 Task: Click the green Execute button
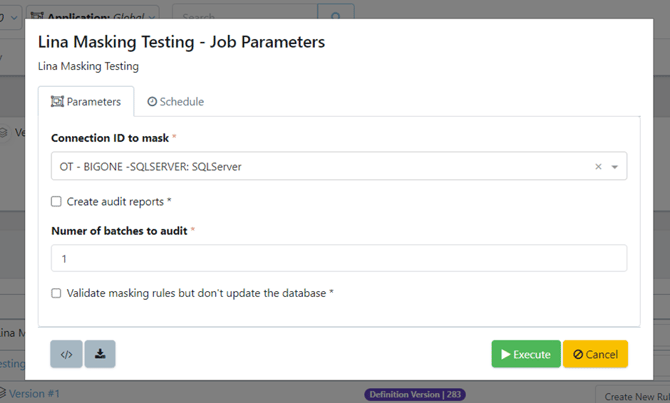coord(526,354)
